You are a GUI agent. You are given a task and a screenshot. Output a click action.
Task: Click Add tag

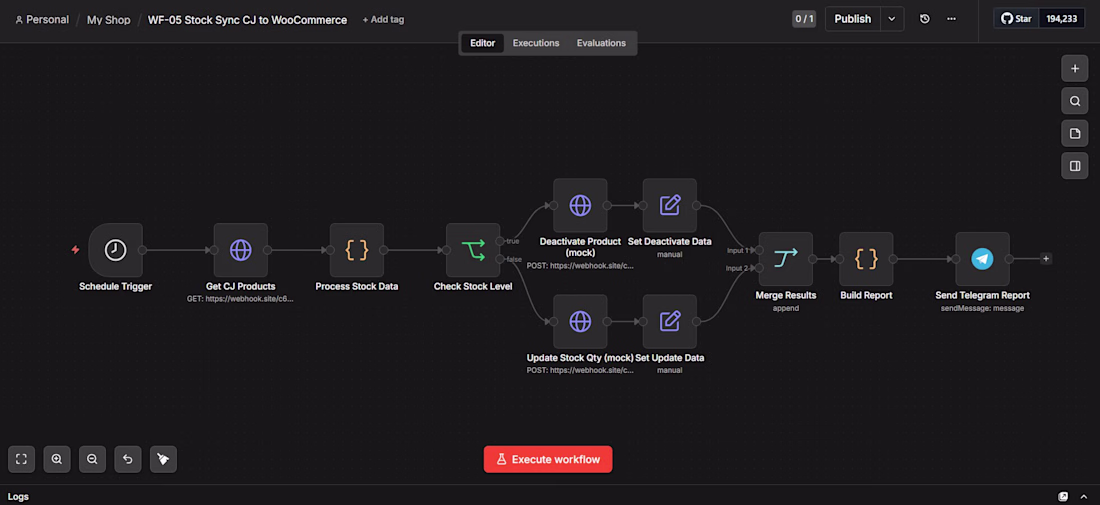click(x=383, y=20)
